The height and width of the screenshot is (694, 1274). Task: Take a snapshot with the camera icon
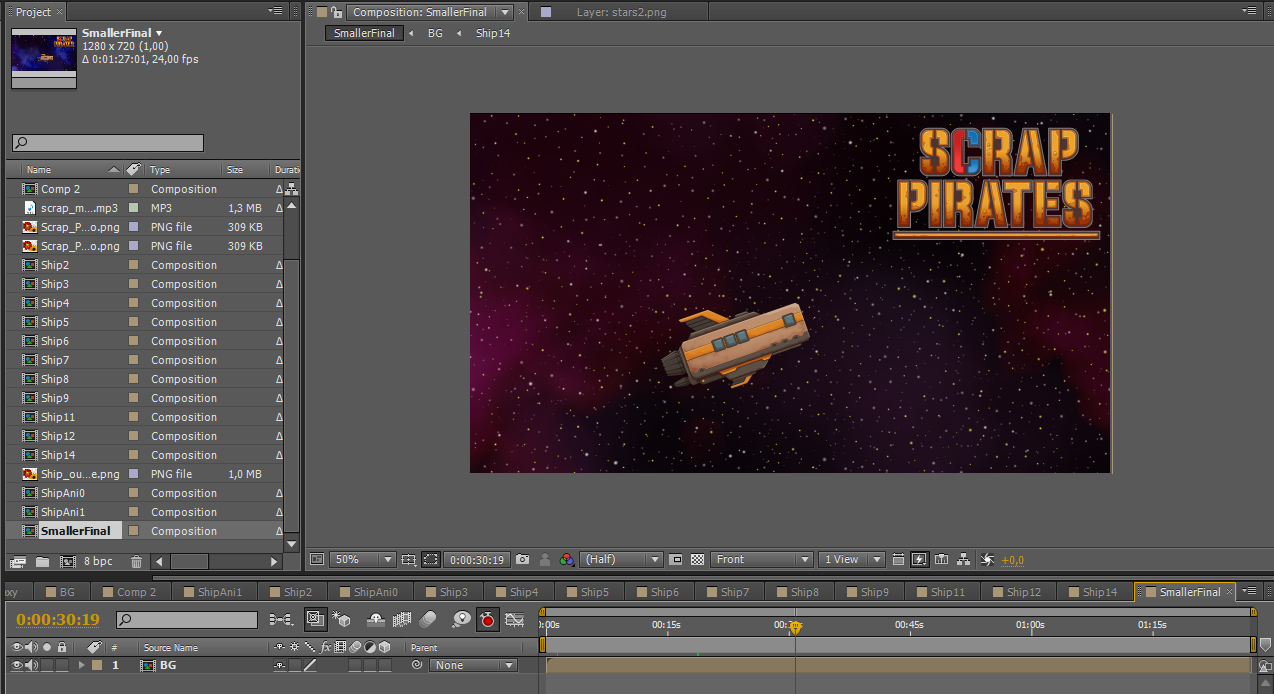(x=522, y=560)
